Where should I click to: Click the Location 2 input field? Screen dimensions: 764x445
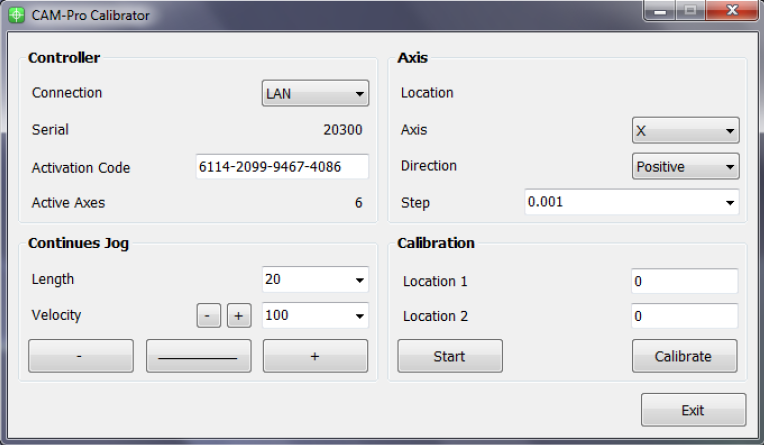point(685,316)
